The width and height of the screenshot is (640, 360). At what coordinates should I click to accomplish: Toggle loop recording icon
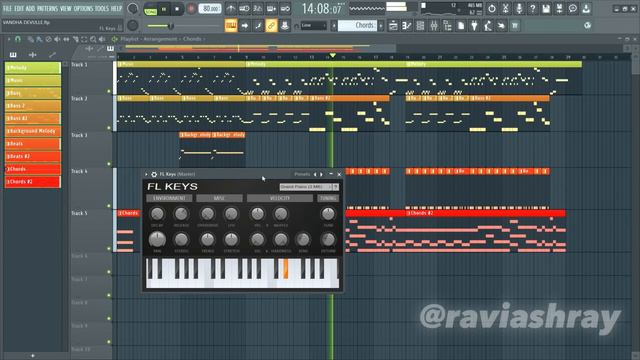point(285,9)
